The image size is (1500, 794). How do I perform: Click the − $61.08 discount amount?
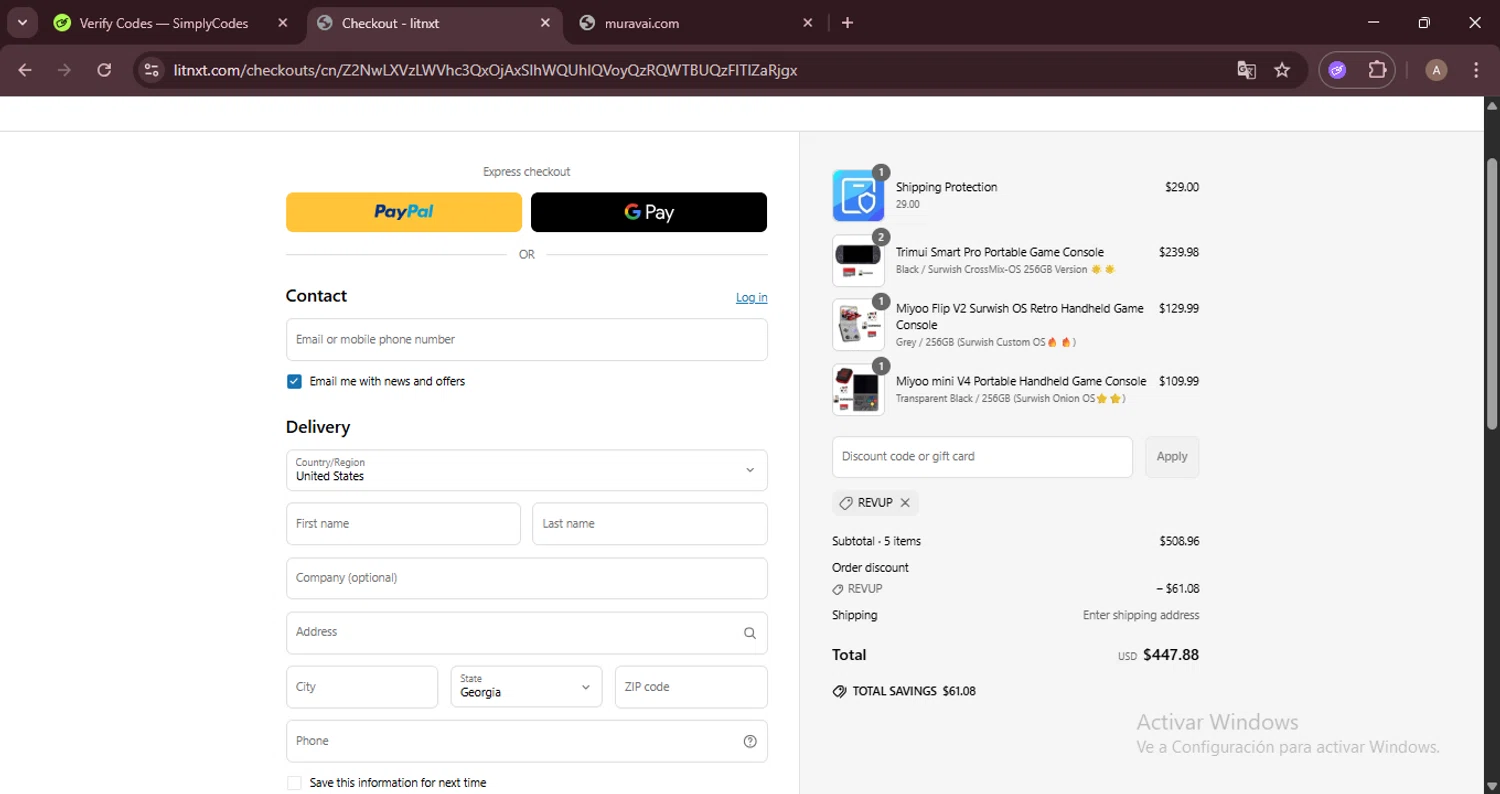[x=1177, y=589]
